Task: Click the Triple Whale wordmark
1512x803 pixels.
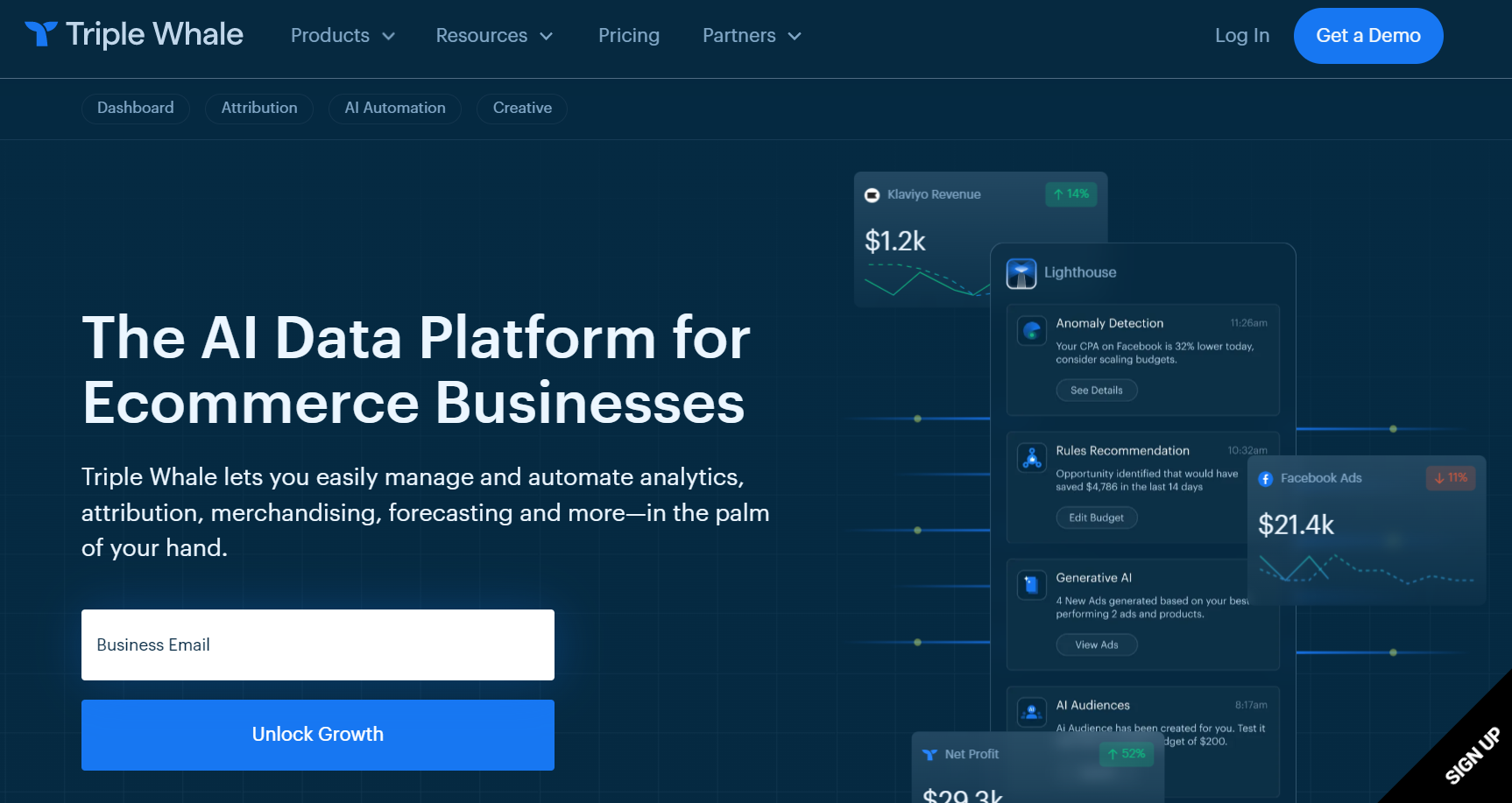Action: click(x=154, y=35)
